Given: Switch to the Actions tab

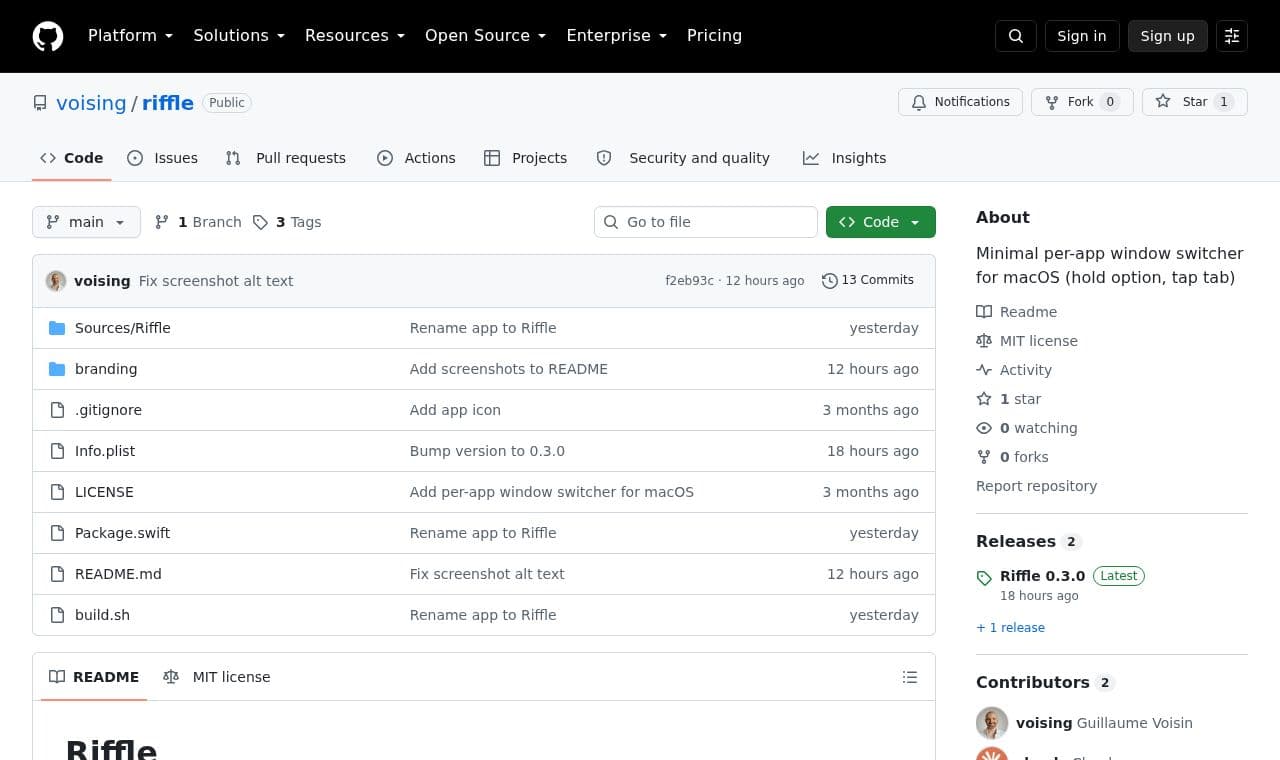Looking at the screenshot, I should 416,158.
